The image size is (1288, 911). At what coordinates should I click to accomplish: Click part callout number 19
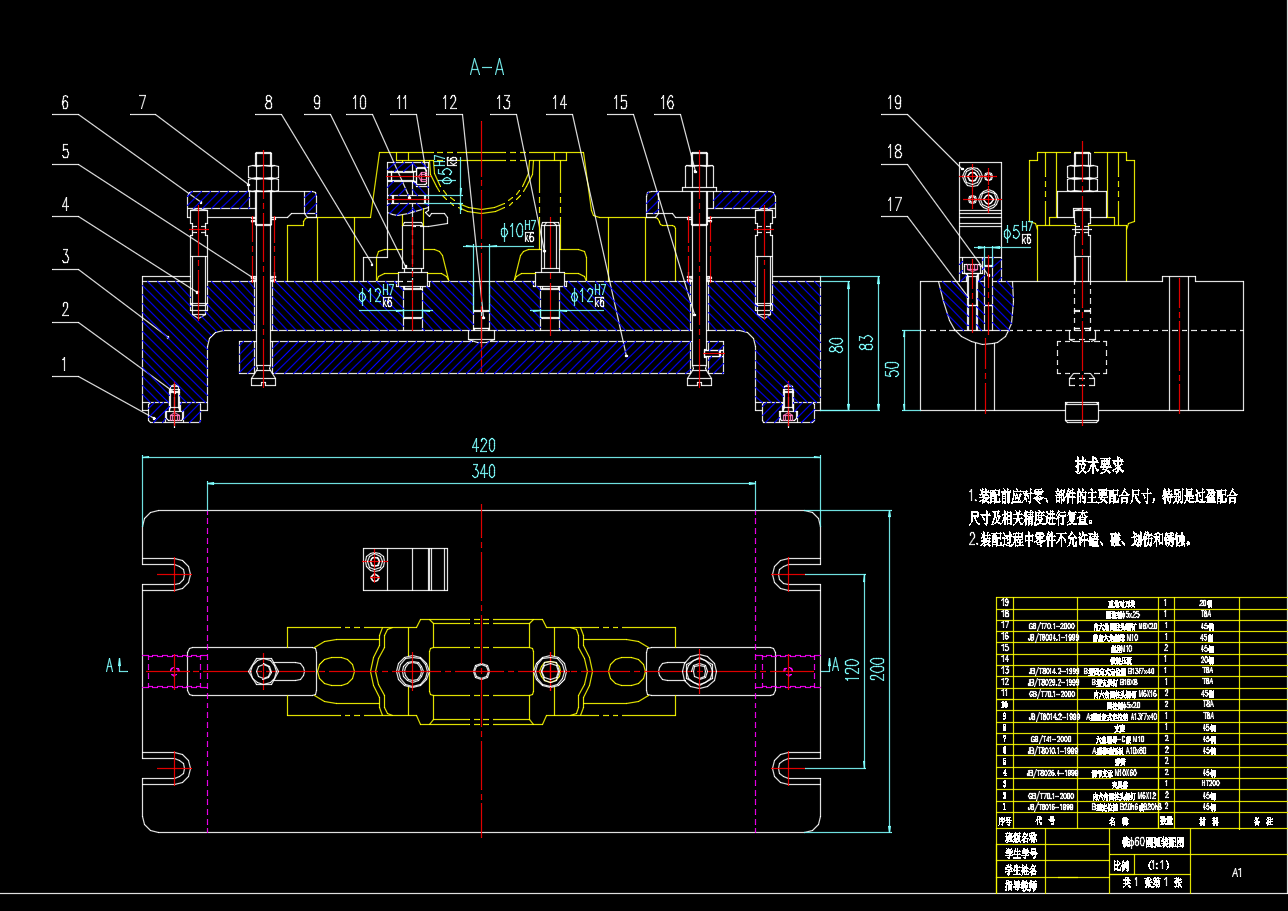tap(894, 102)
